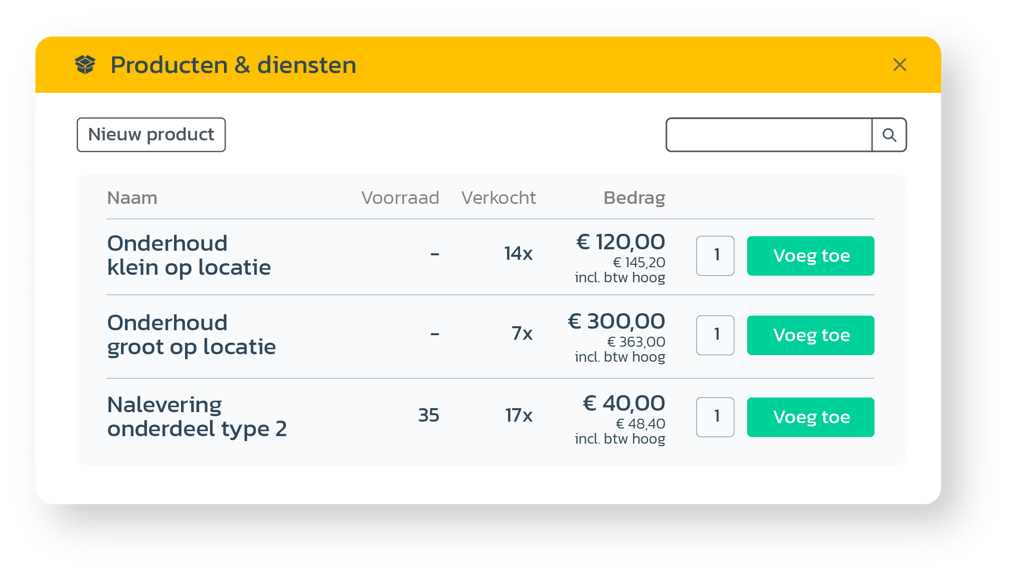This screenshot has width=1013, height=576.
Task: Click Voeg toe for Onderhoud groot op locatie
Action: pyautogui.click(x=810, y=335)
